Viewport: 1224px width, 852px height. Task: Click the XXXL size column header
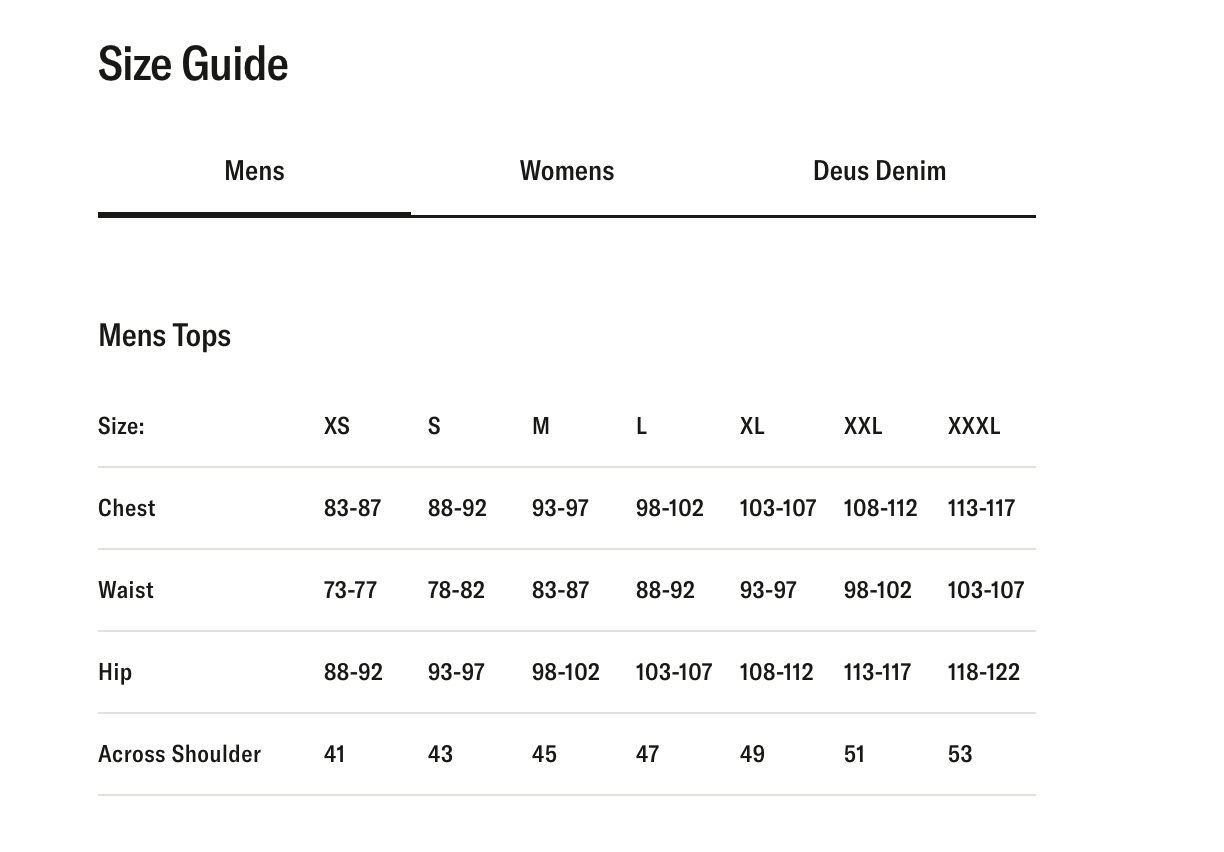click(x=973, y=426)
